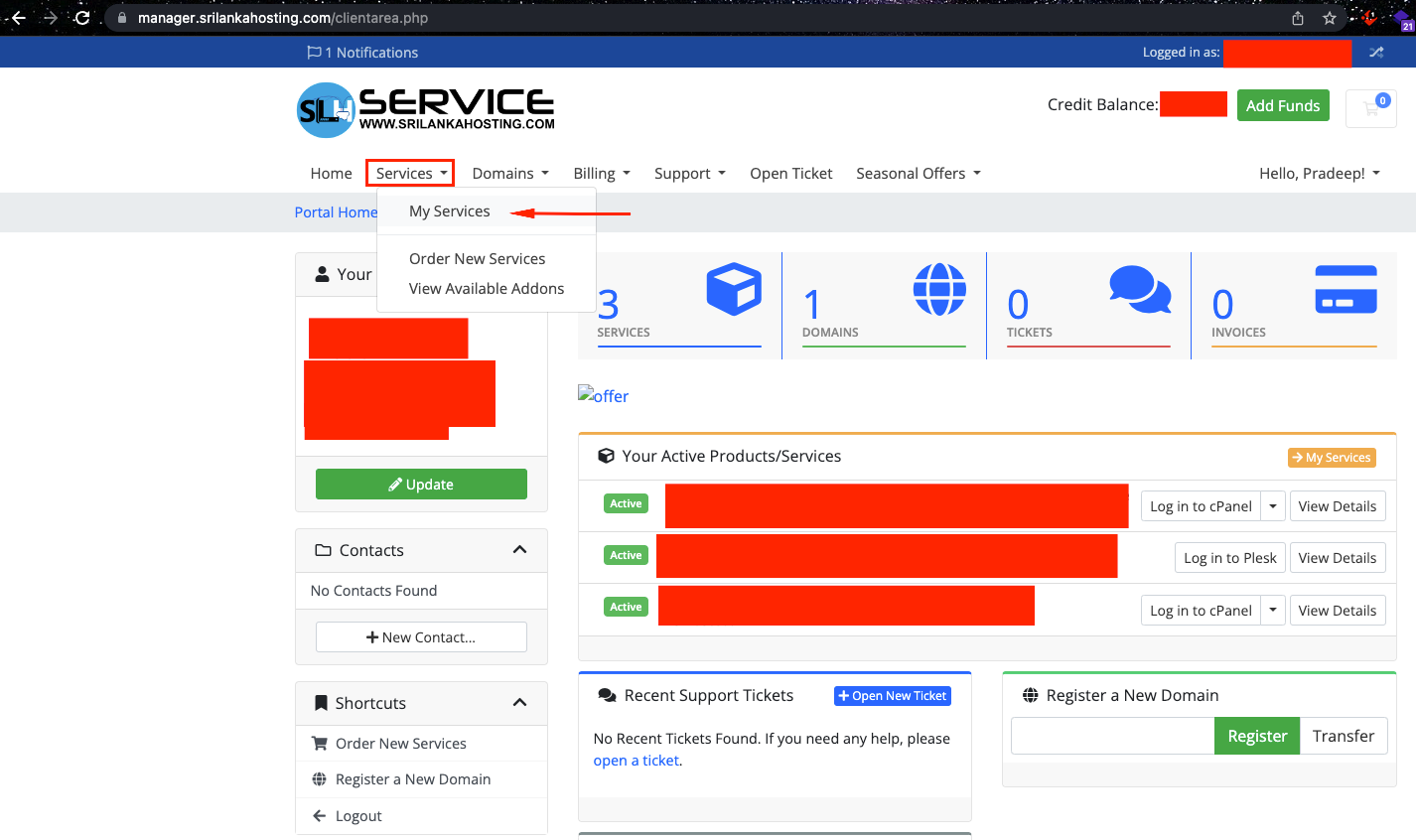Select My Services menu entry
1416x840 pixels.
click(x=450, y=211)
